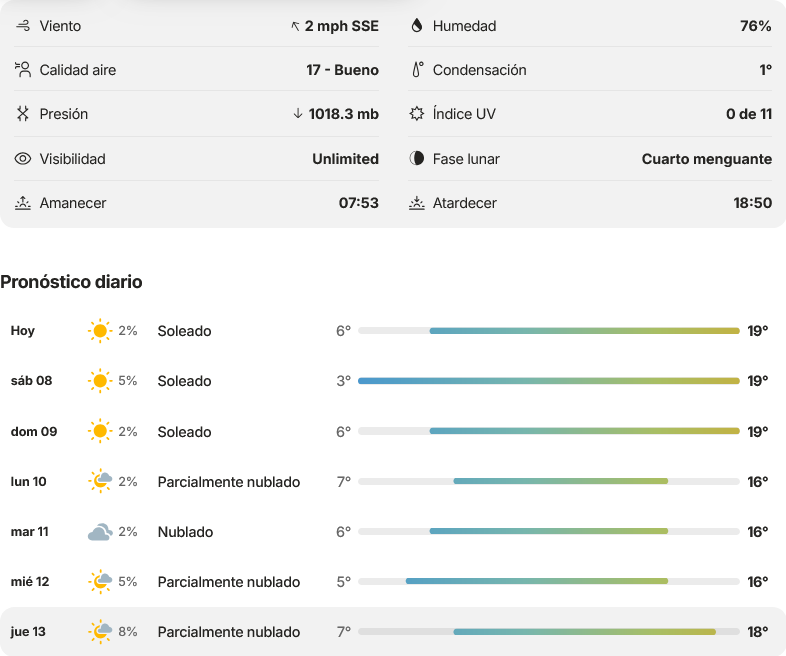The image size is (786, 656).
Task: Click the partly cloudy icon for lun 10
Action: 100,481
